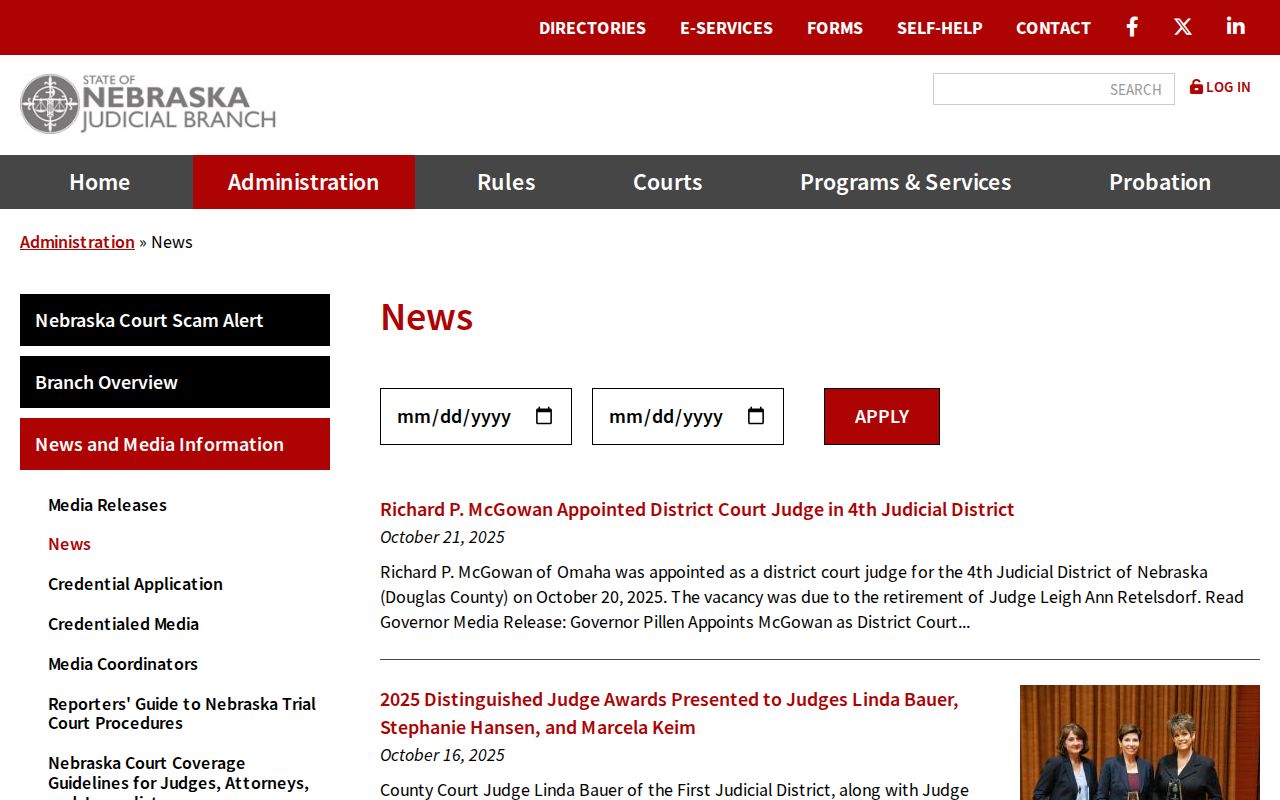This screenshot has width=1280, height=800.
Task: Click the October 21, 2025 date text
Action: click(x=442, y=537)
